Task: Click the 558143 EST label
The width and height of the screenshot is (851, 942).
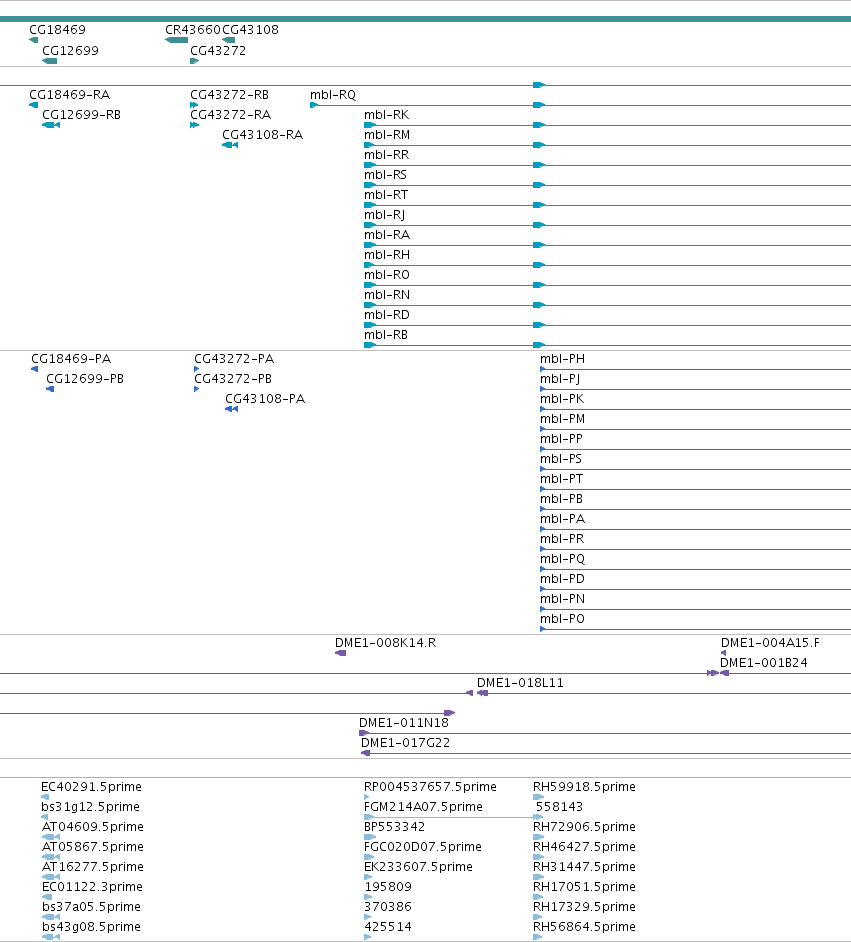Action: pyautogui.click(x=560, y=807)
